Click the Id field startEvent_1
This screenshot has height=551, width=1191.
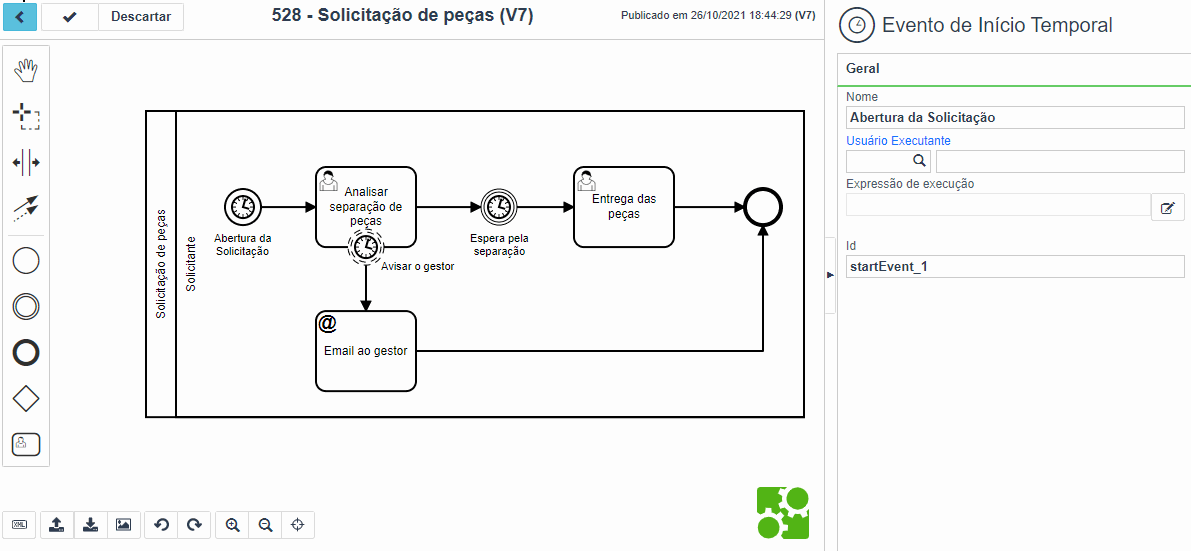pyautogui.click(x=1015, y=267)
